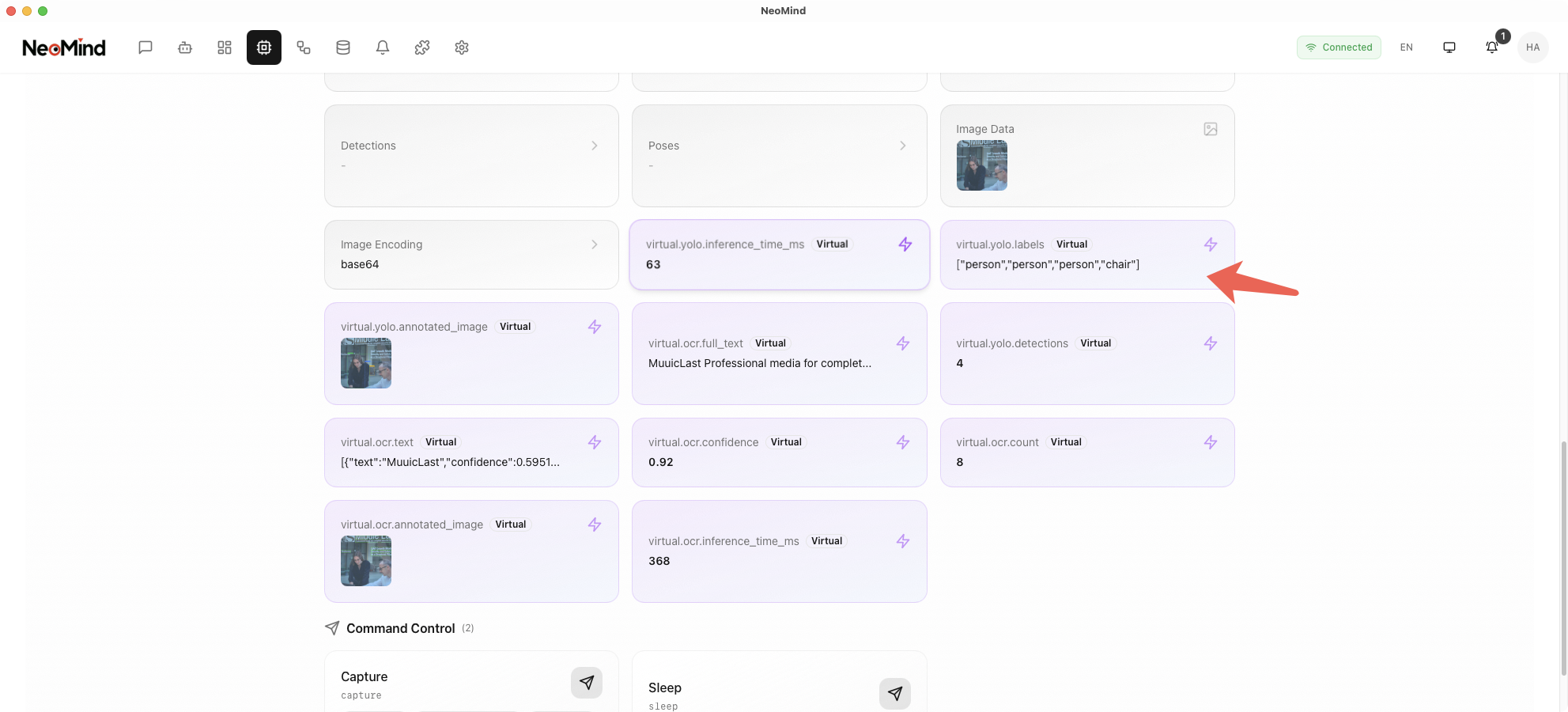This screenshot has height=712, width=1568.
Task: Open the extensions puzzle icon
Action: click(422, 47)
